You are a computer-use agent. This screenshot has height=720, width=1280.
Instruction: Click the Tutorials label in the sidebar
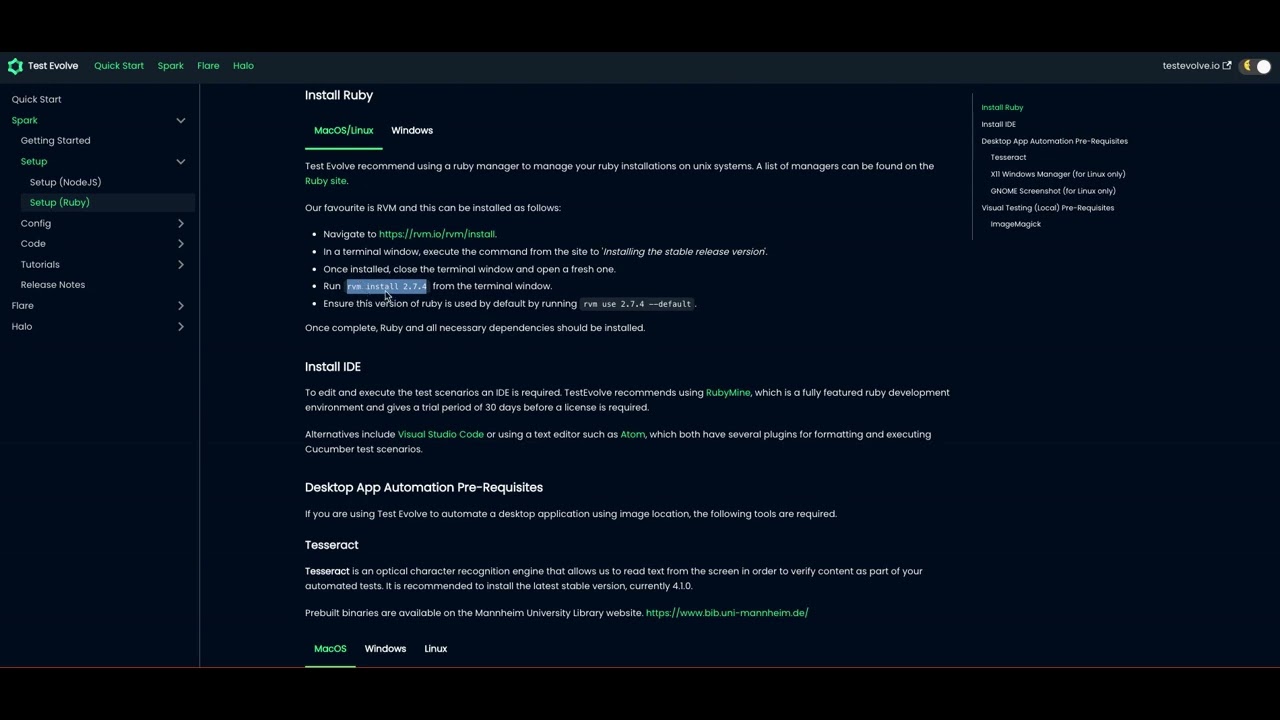coord(40,264)
